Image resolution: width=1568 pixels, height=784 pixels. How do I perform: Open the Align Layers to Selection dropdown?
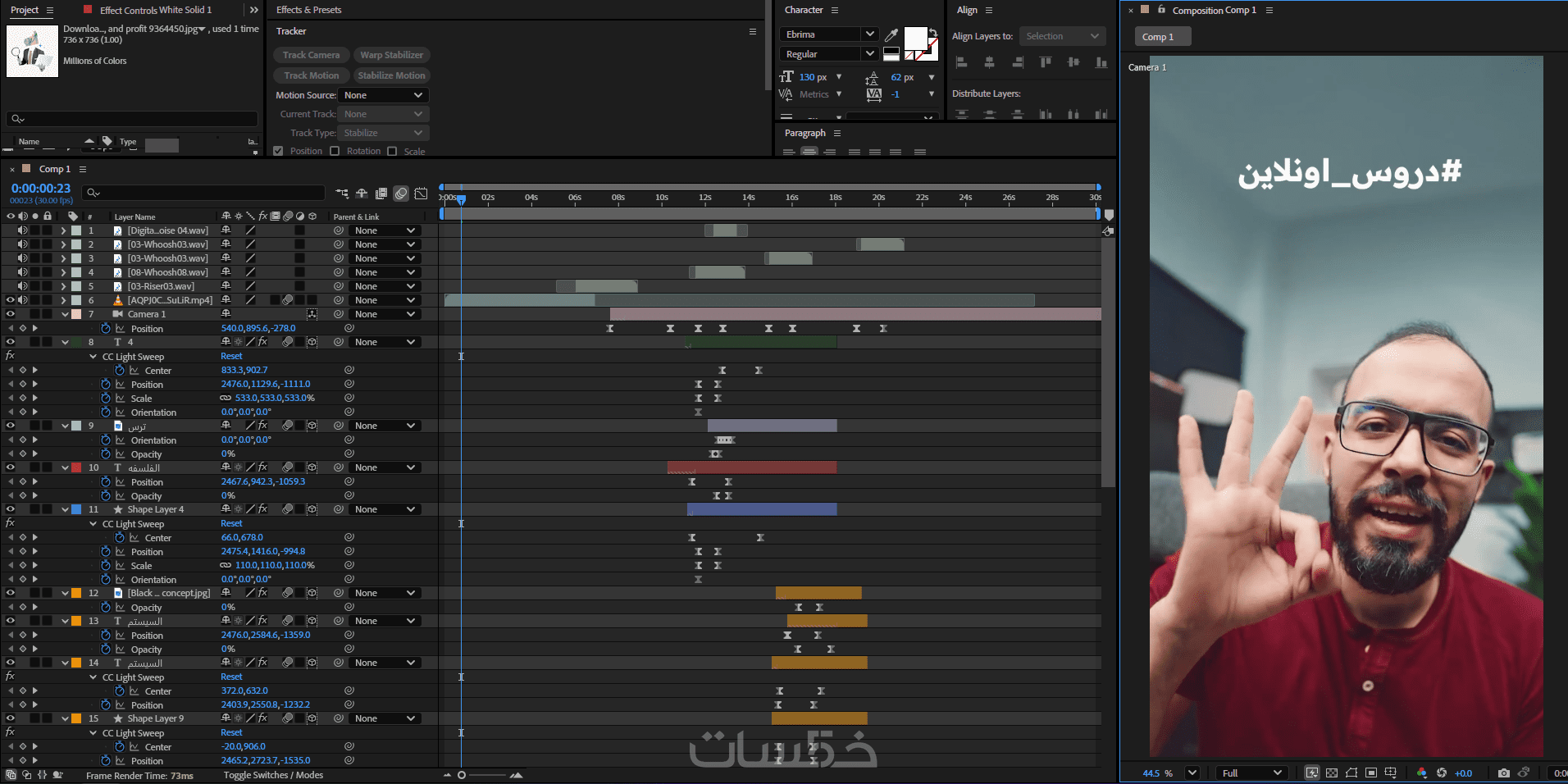(x=1062, y=36)
